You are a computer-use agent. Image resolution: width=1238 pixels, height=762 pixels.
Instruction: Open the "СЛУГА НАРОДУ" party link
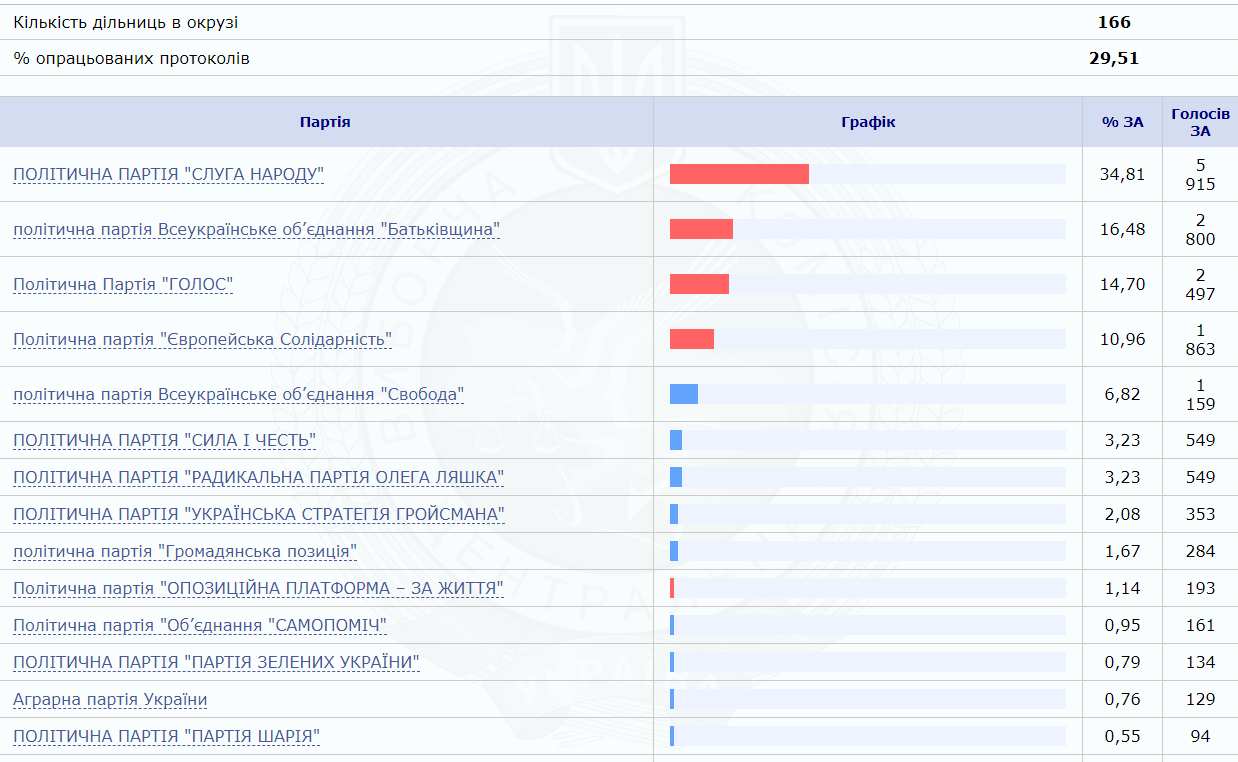[169, 175]
